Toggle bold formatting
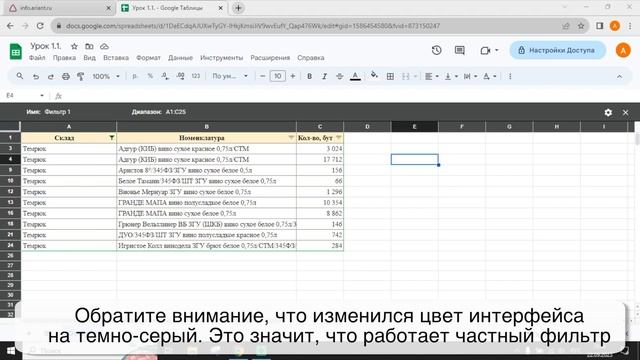Viewport: 640px width, 360px height. point(309,76)
